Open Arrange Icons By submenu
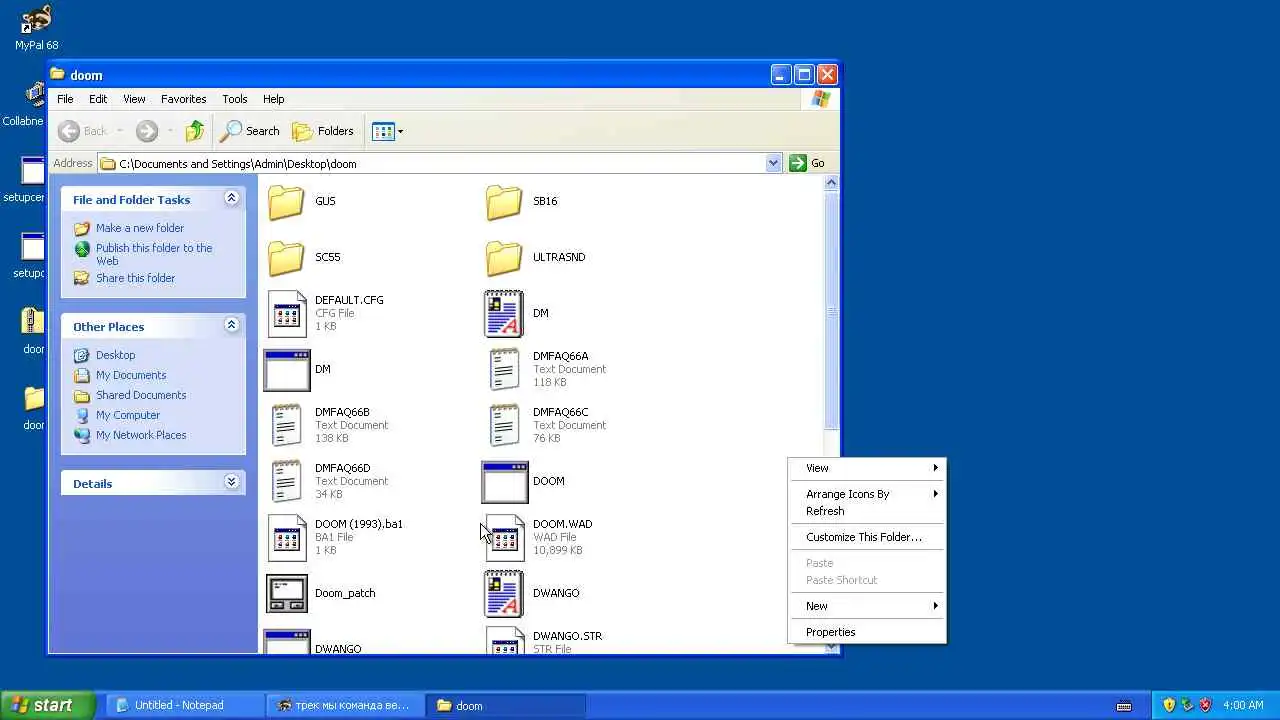Image resolution: width=1280 pixels, height=720 pixels. coord(866,494)
